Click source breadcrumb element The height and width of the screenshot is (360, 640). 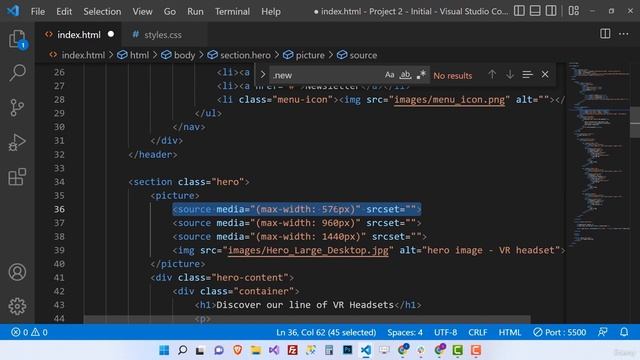(x=363, y=55)
